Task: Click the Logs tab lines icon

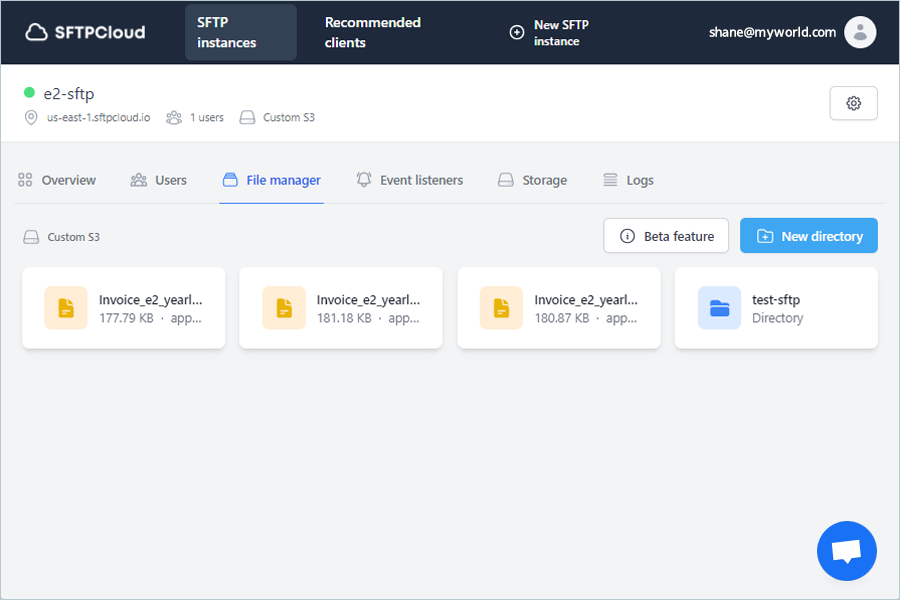Action: pyautogui.click(x=610, y=180)
